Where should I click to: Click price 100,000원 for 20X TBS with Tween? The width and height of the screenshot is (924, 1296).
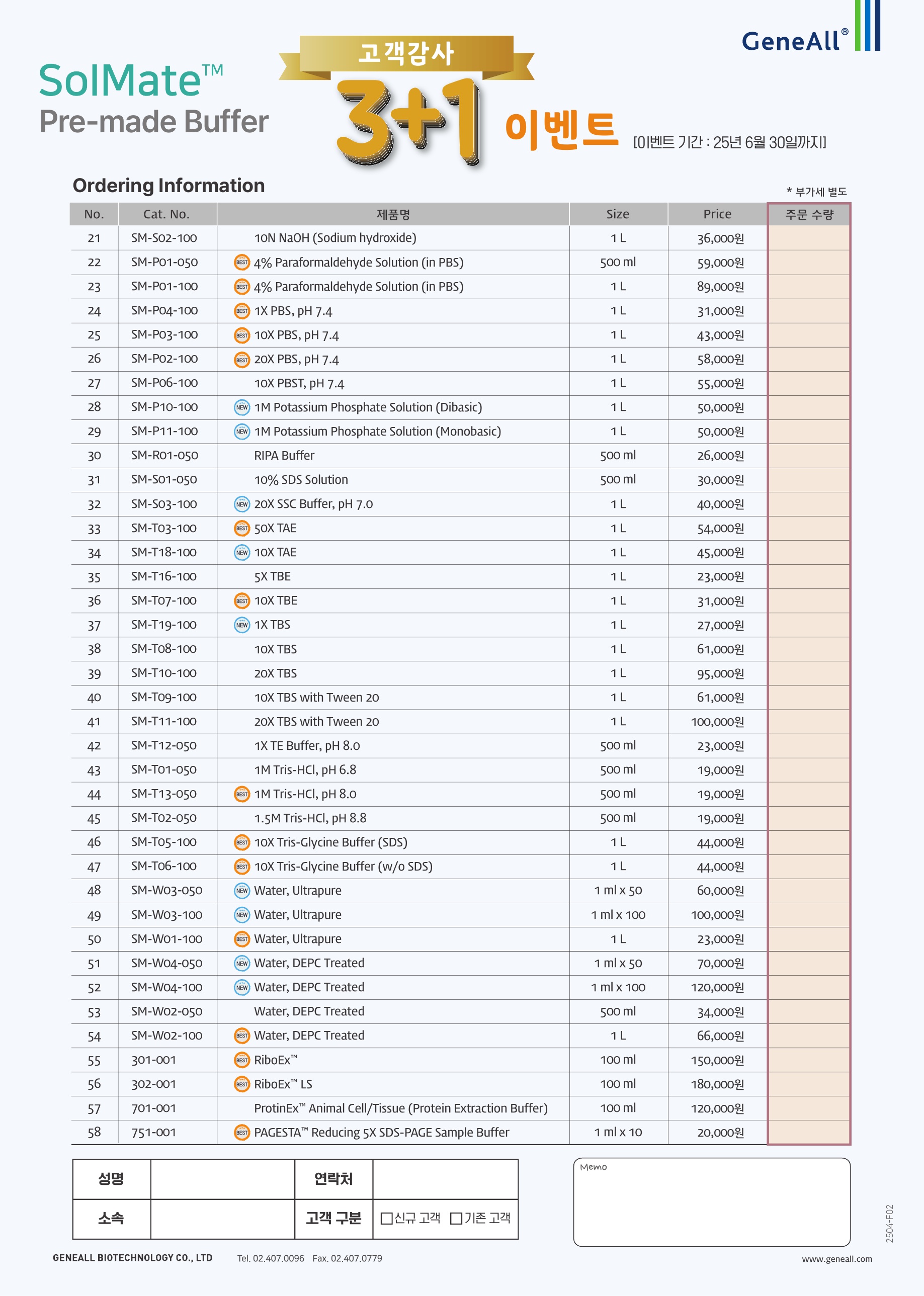717,721
